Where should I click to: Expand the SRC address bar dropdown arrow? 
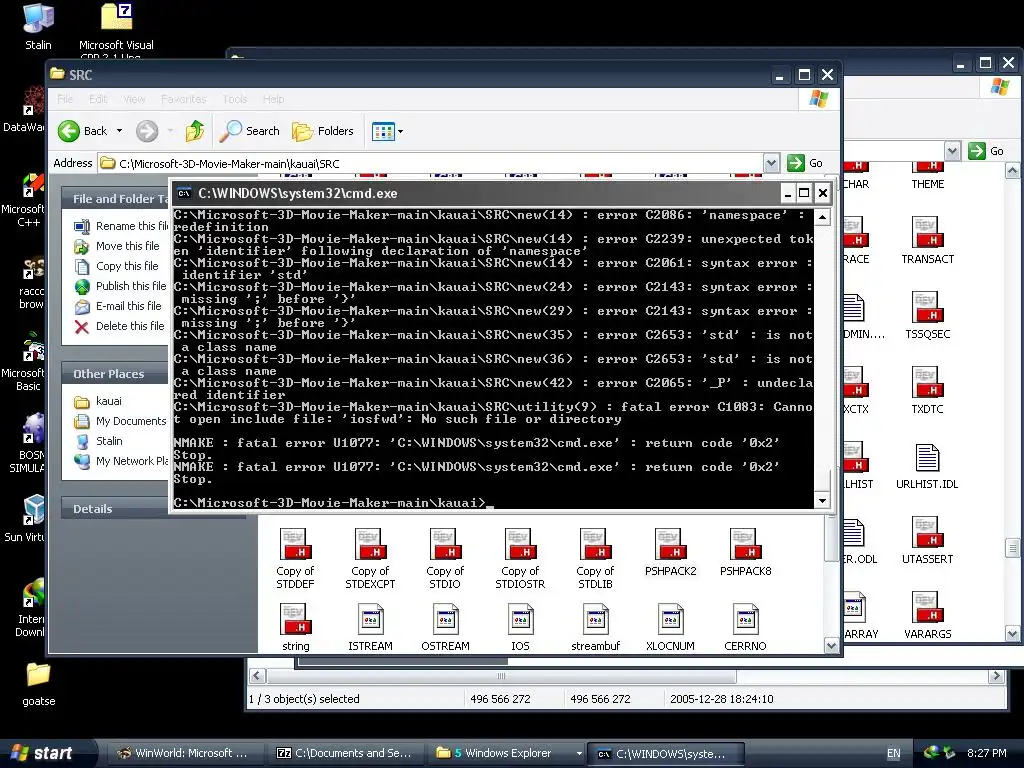click(x=771, y=163)
